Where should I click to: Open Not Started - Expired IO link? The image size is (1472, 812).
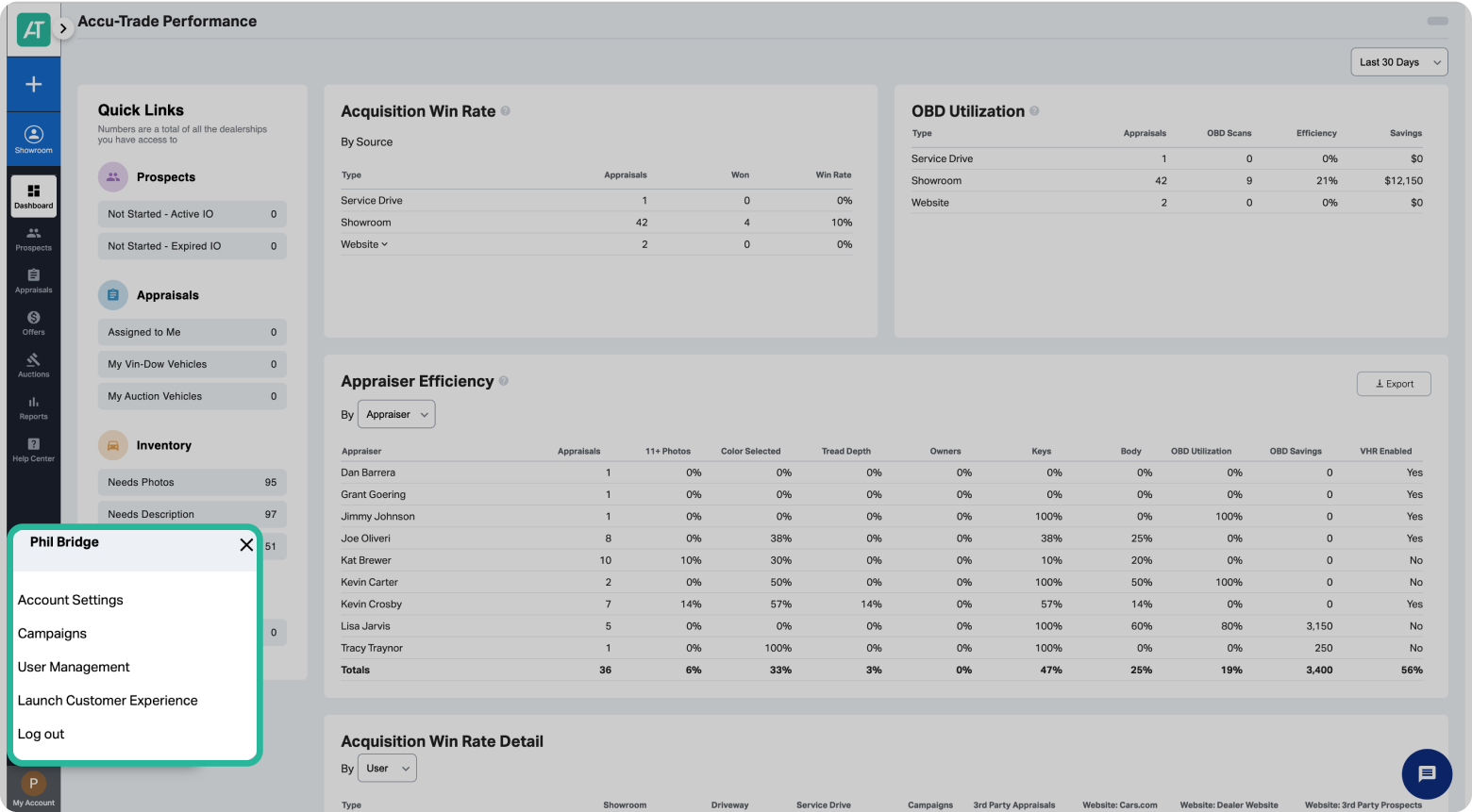[x=192, y=246]
